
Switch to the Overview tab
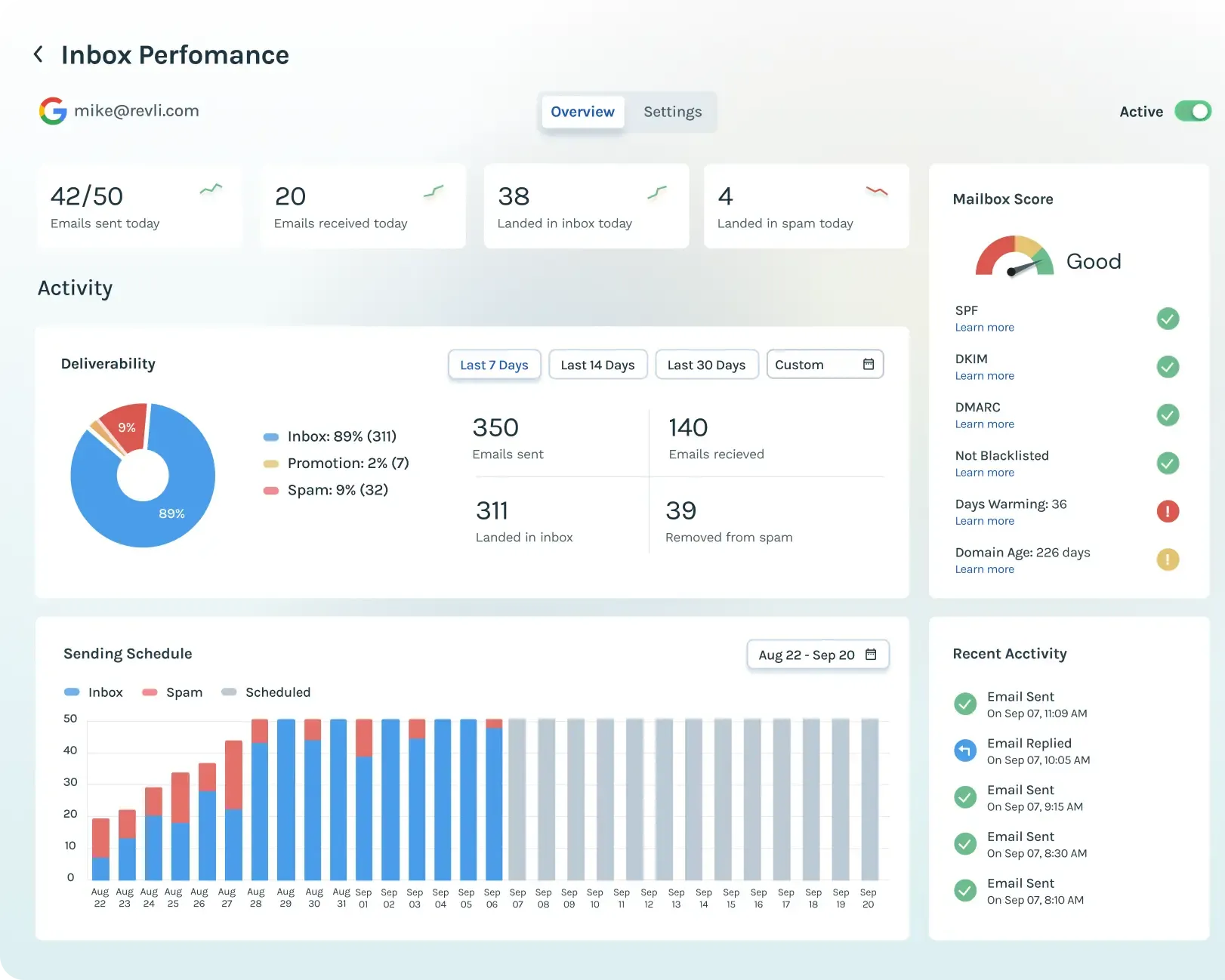582,112
